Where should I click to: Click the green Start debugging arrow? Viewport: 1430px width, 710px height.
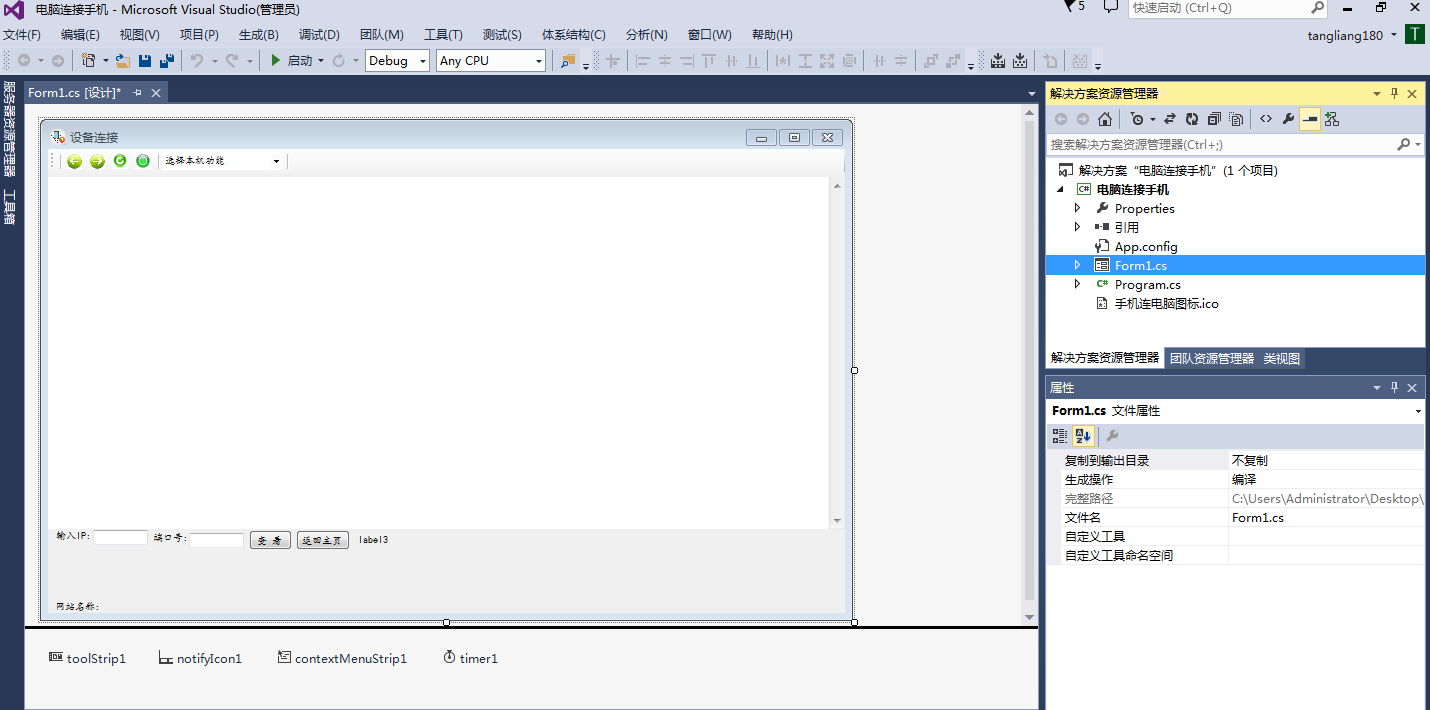click(276, 61)
